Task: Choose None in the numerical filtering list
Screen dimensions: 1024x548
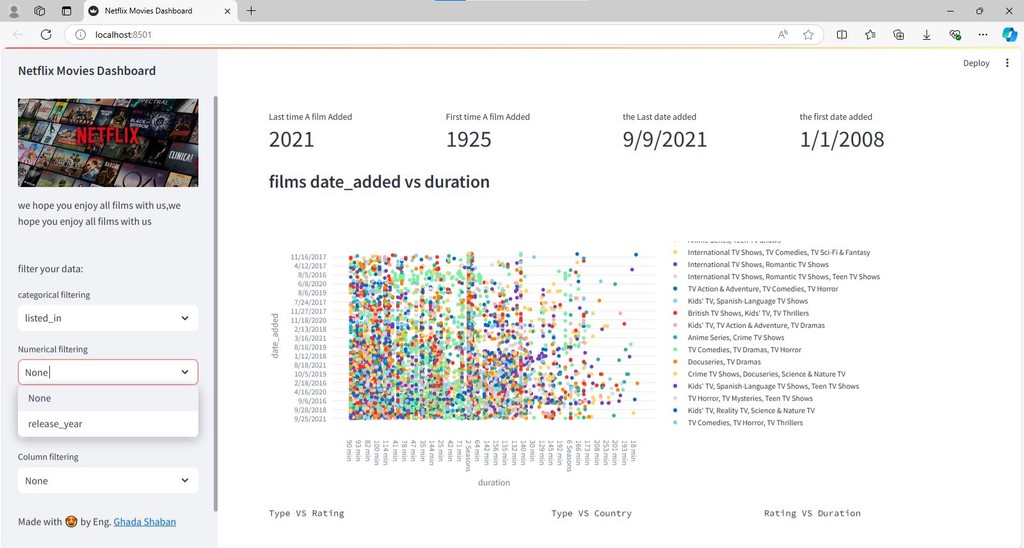Action: [108, 398]
